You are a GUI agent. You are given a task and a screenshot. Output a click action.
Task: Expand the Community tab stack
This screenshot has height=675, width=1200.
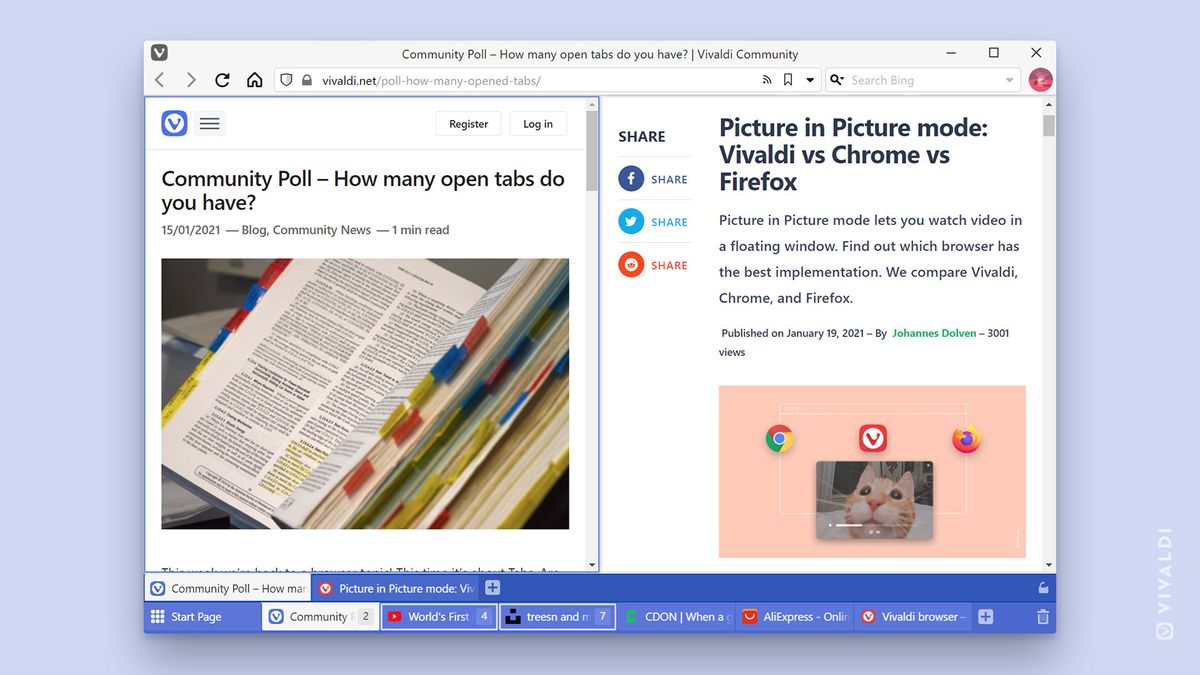[320, 617]
